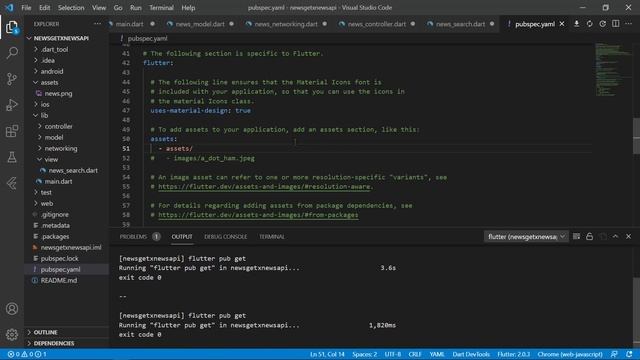Viewport: 640px width, 360px height.
Task: Open notifications bell in status bar
Action: point(629,354)
